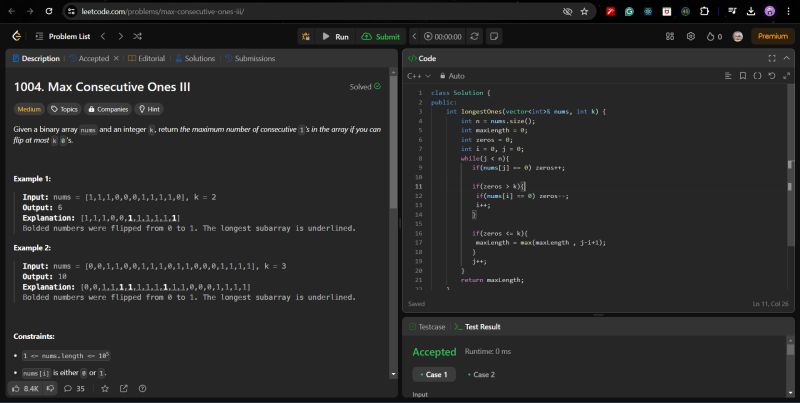Reset code to default with the undo icon
Viewport: 800px width, 403px height.
[x=771, y=76]
